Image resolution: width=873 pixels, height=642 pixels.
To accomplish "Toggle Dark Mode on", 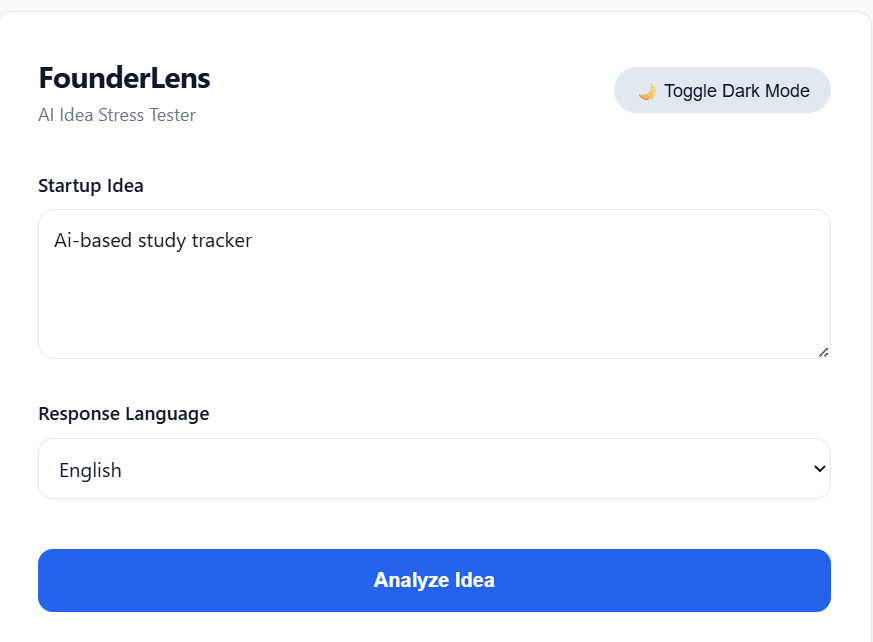I will [722, 91].
